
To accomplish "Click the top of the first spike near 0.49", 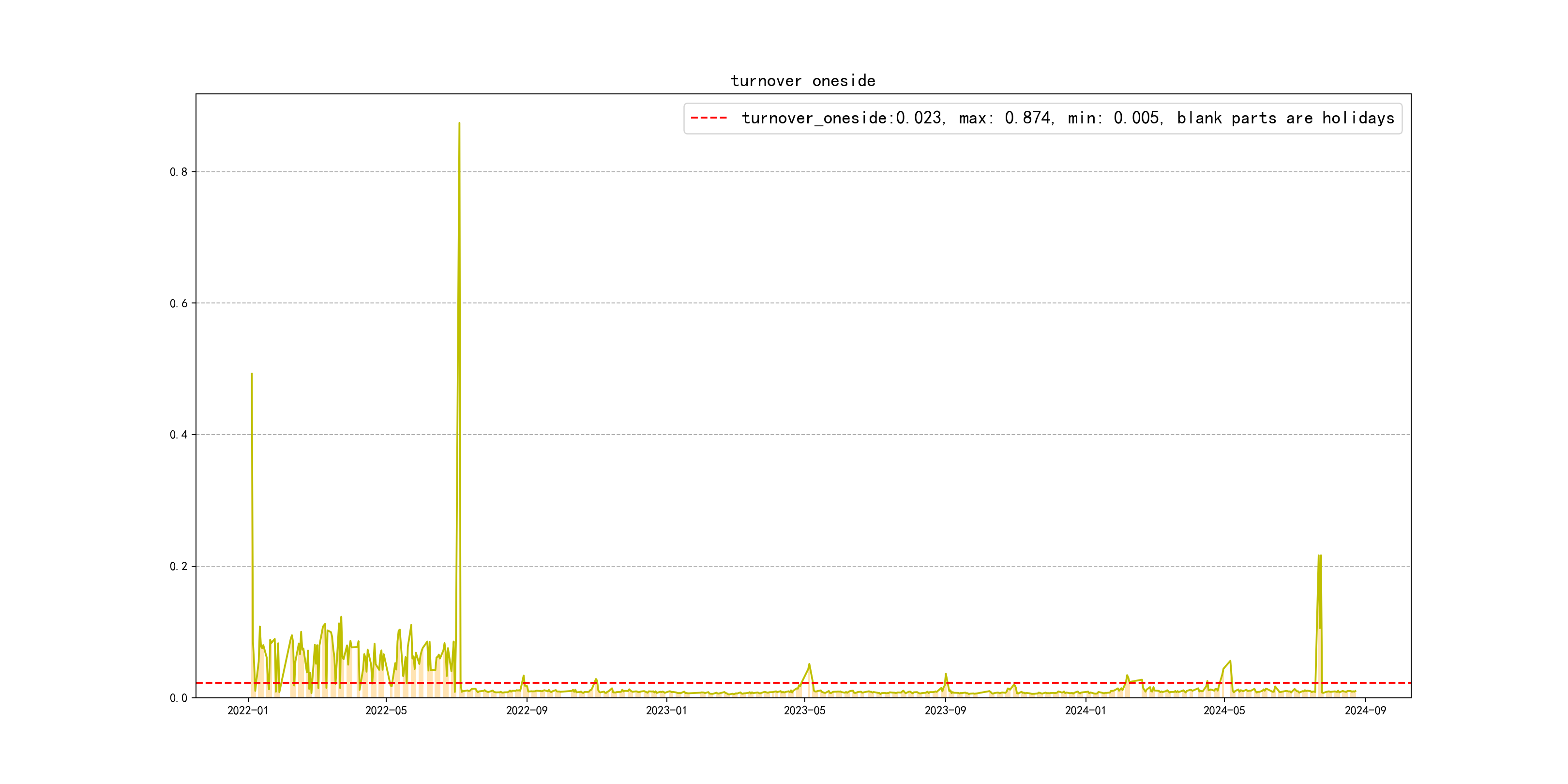I will [x=251, y=375].
